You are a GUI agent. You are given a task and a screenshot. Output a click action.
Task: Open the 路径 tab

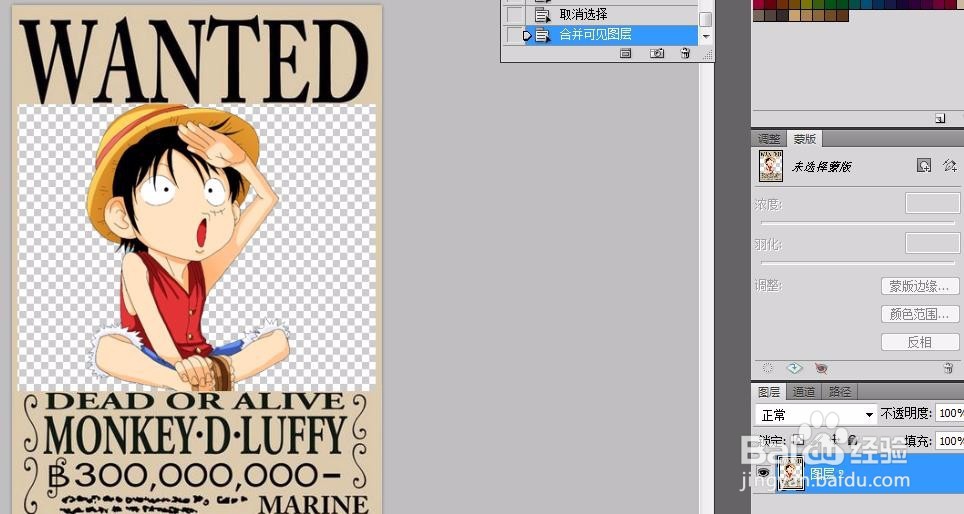click(839, 392)
